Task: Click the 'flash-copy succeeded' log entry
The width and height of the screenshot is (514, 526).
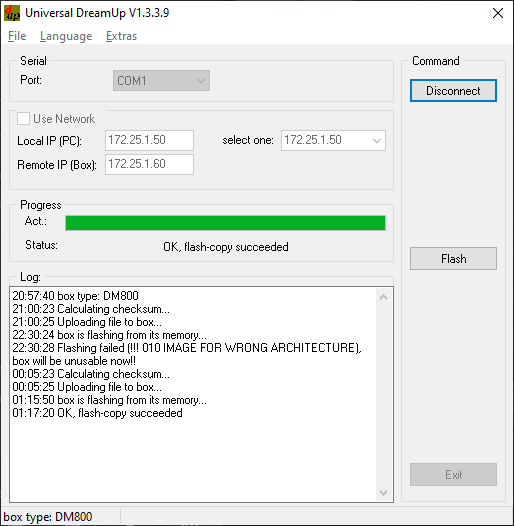Action: tap(97, 413)
